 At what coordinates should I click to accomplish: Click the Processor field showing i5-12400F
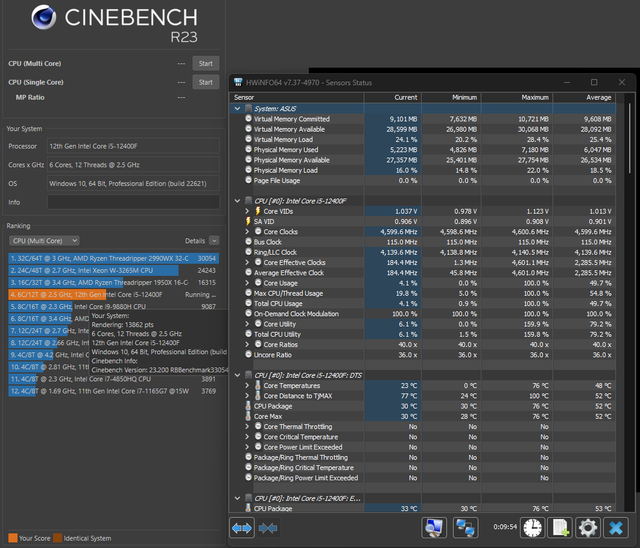coord(133,146)
